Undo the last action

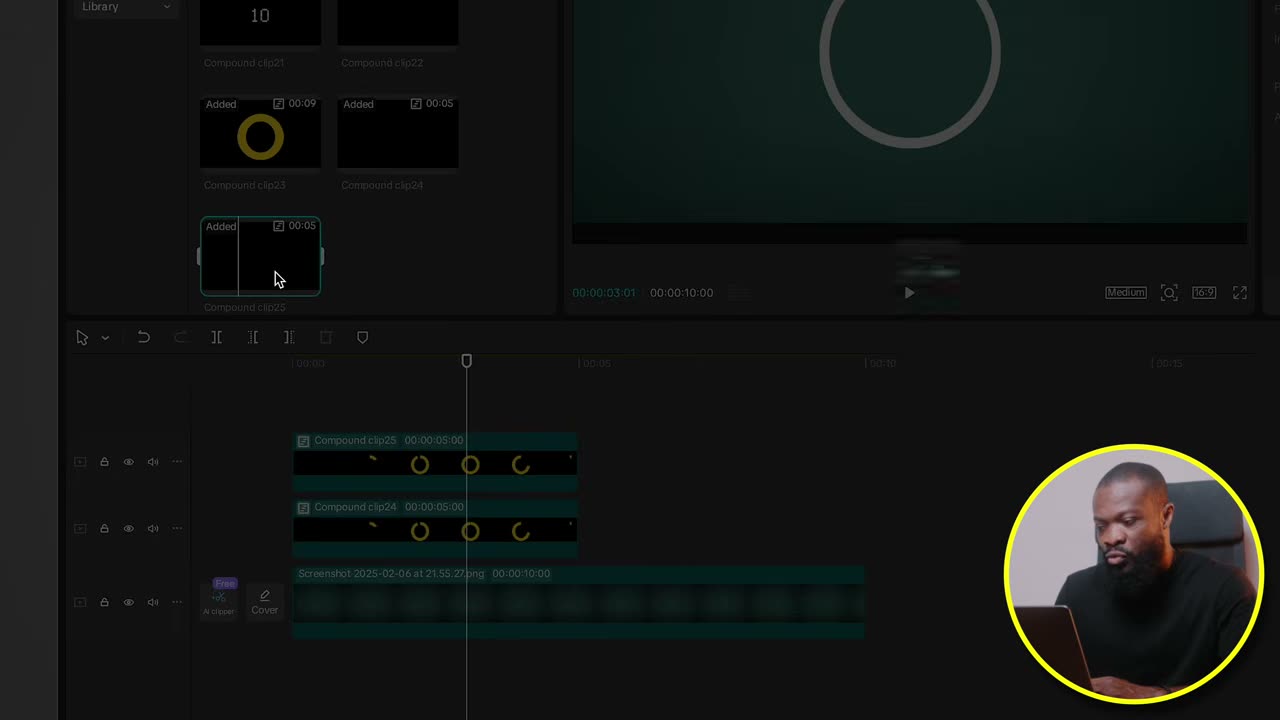[143, 337]
